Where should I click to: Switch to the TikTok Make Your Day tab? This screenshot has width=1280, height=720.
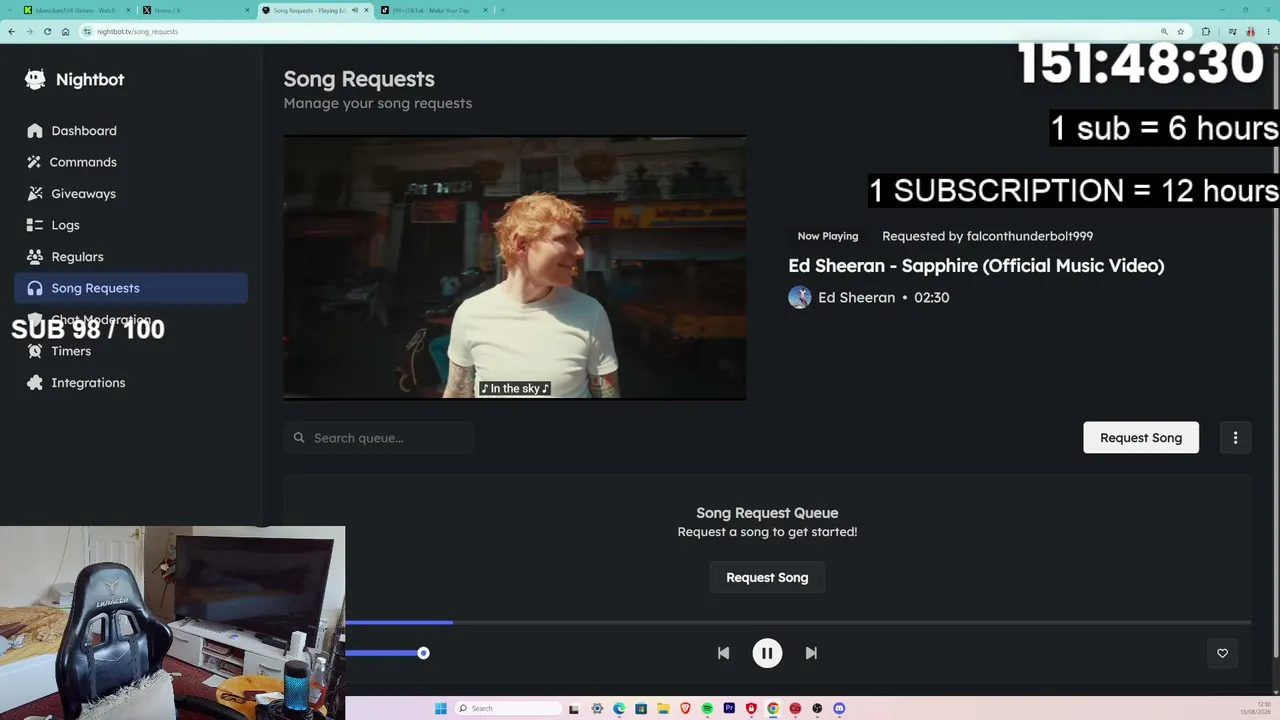point(433,10)
